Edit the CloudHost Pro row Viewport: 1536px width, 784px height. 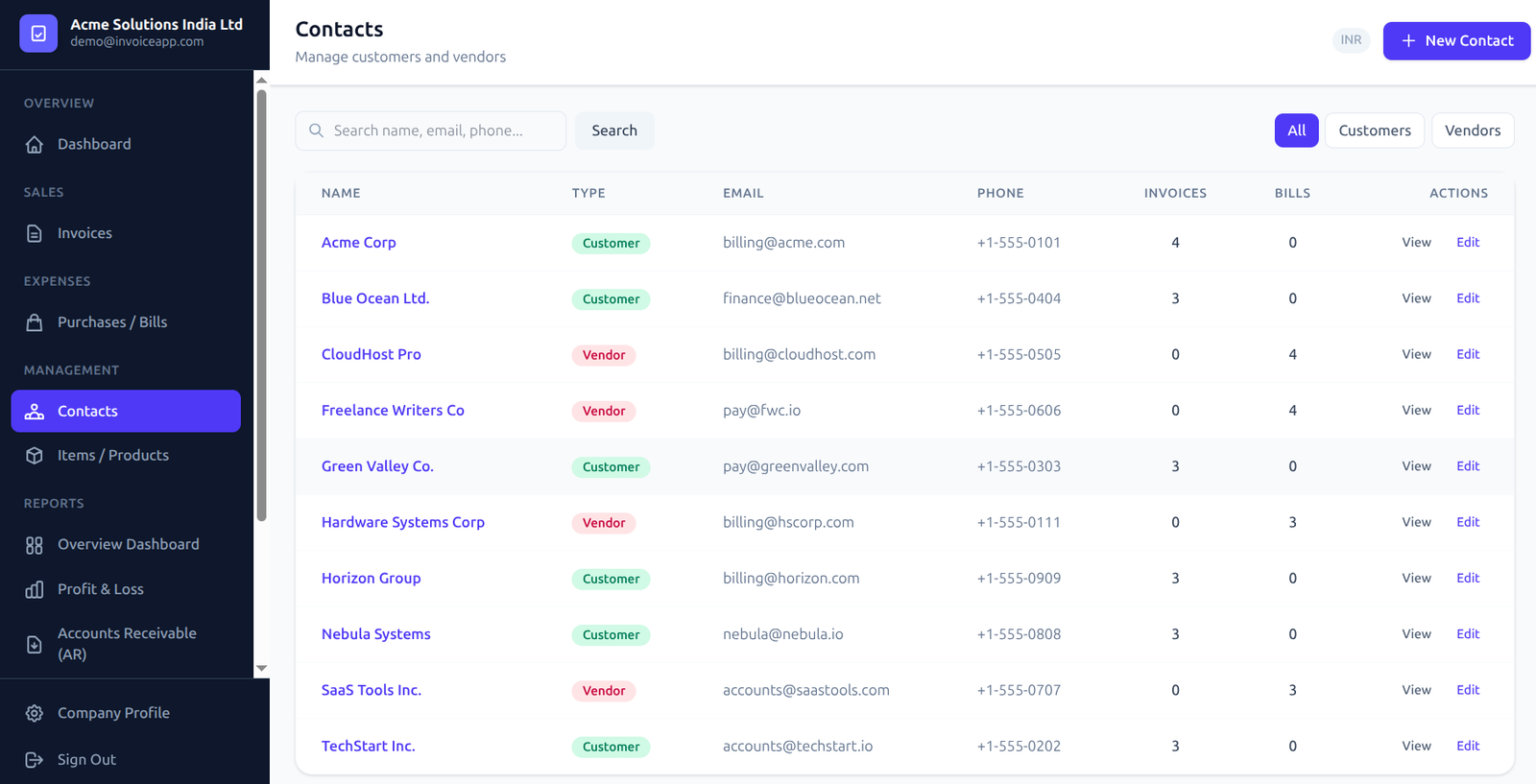click(x=1468, y=354)
